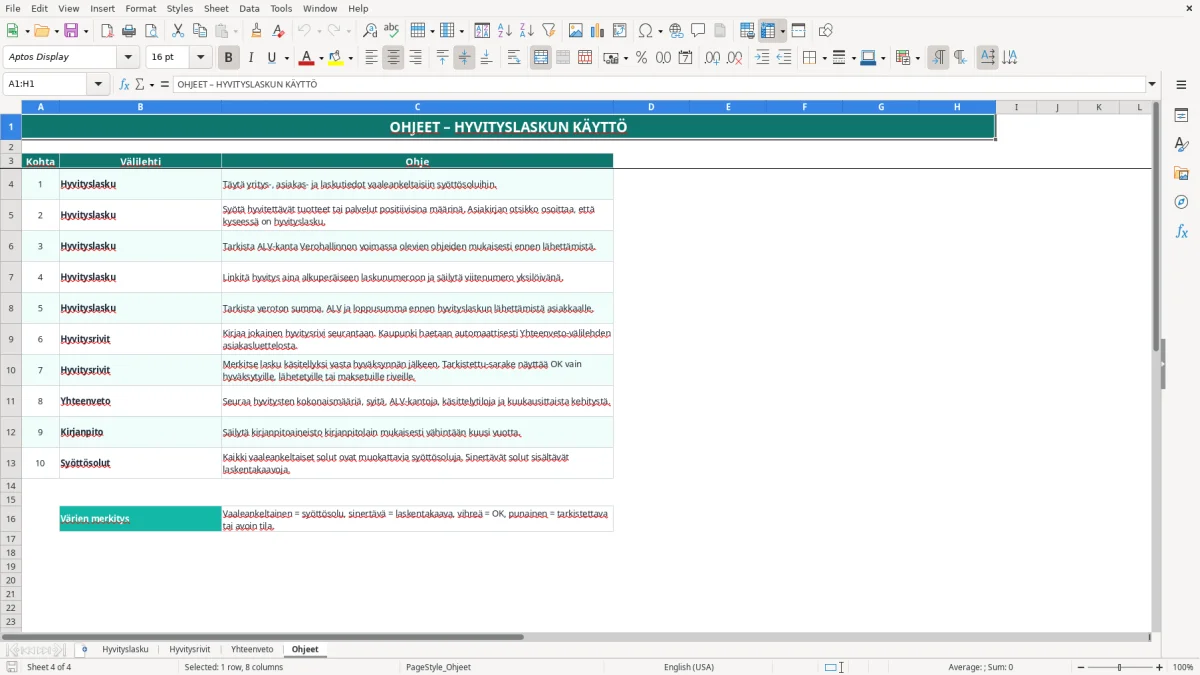Toggle Center Horizontally alignment
1200x675 pixels.
point(393,58)
